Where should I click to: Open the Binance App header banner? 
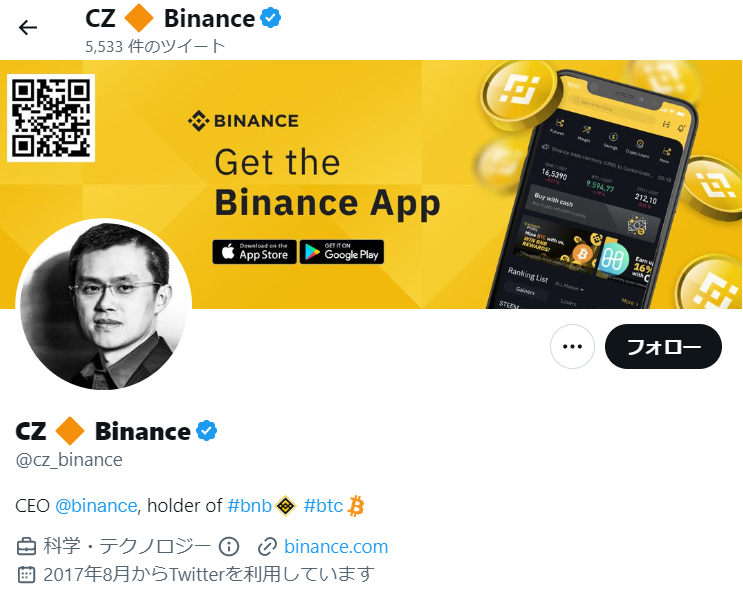pos(372,184)
